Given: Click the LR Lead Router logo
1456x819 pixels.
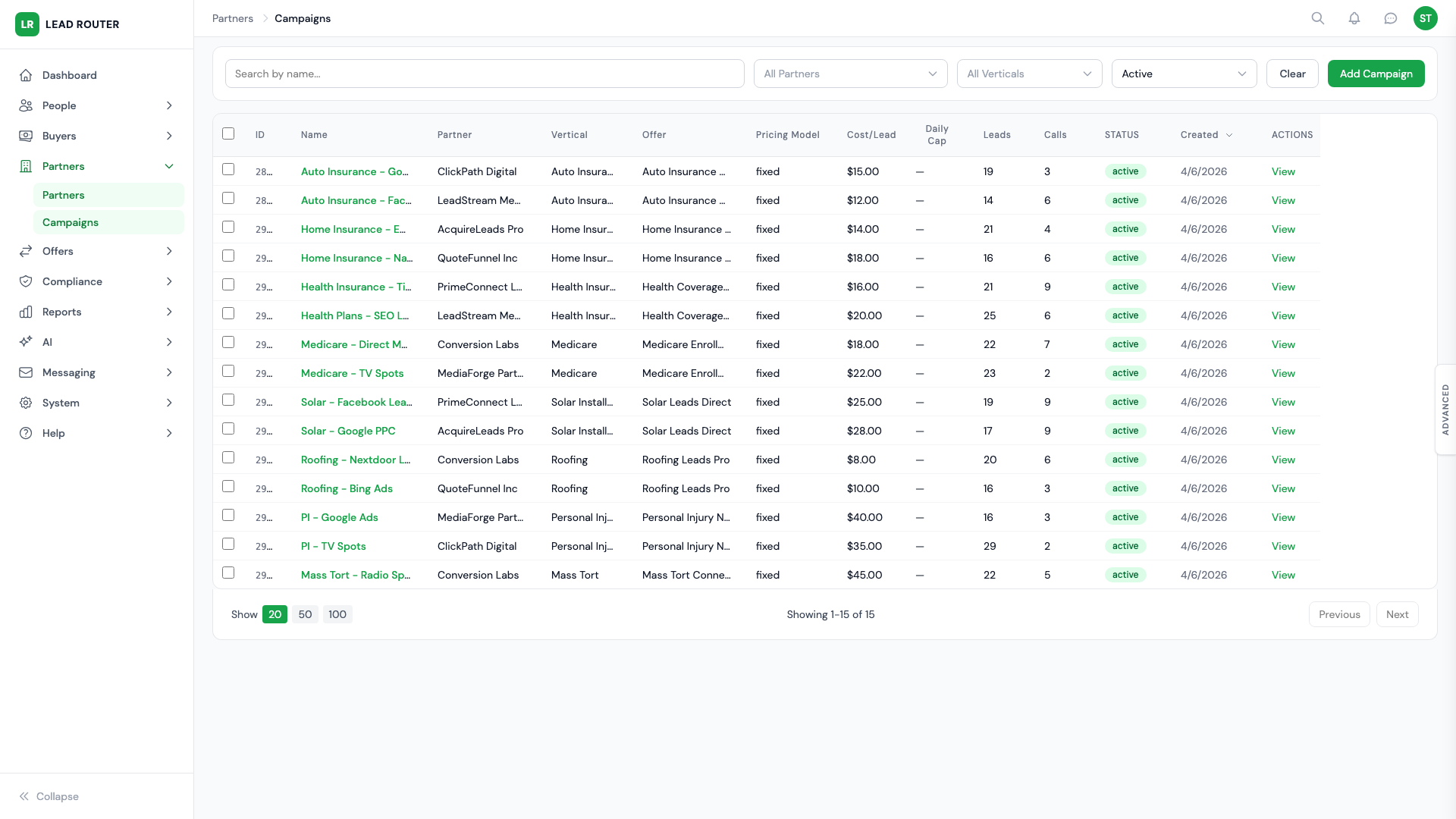Looking at the screenshot, I should pyautogui.click(x=27, y=24).
